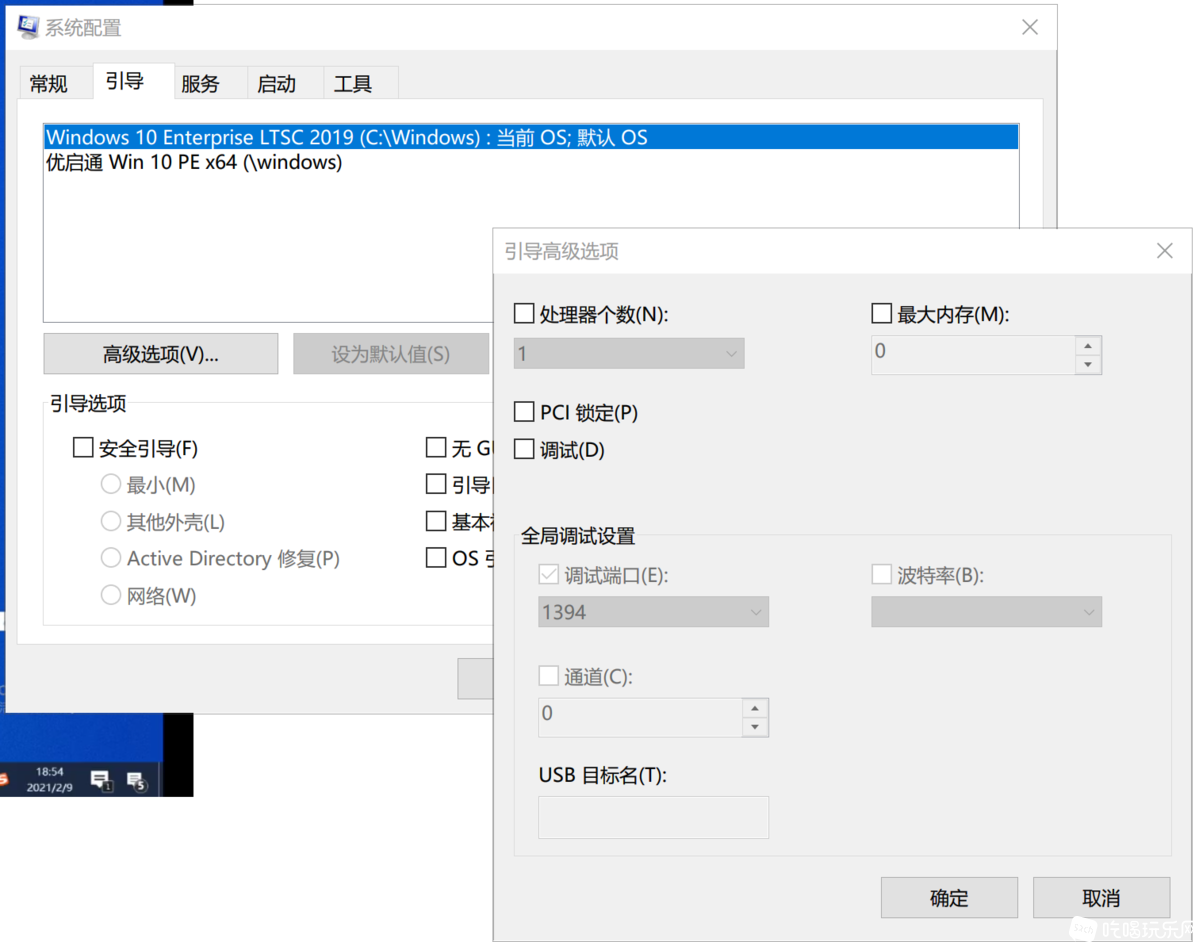Open the 服务 tab
The width and height of the screenshot is (1199, 942).
pyautogui.click(x=200, y=83)
